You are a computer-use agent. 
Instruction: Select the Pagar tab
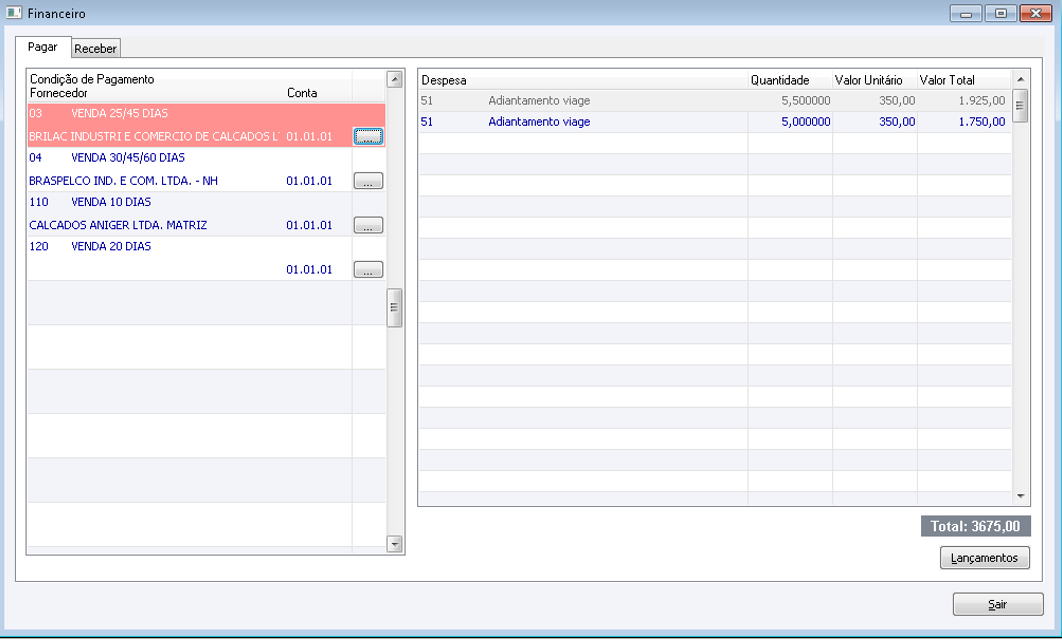(43, 47)
